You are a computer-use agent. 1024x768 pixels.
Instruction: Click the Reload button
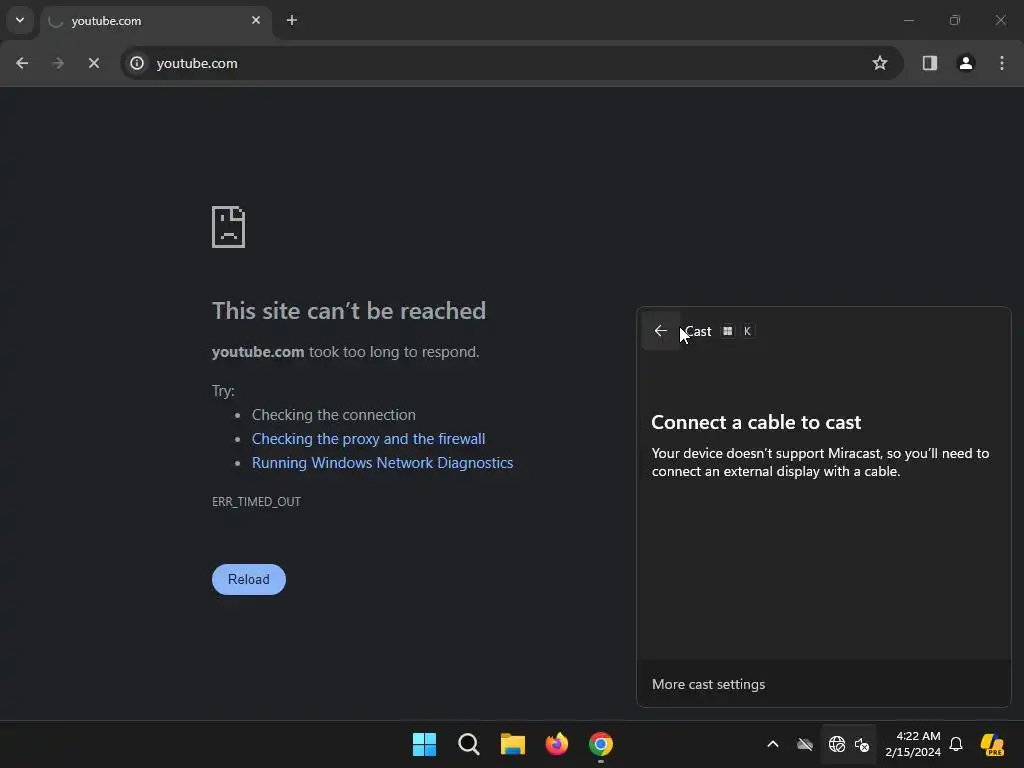pyautogui.click(x=249, y=579)
